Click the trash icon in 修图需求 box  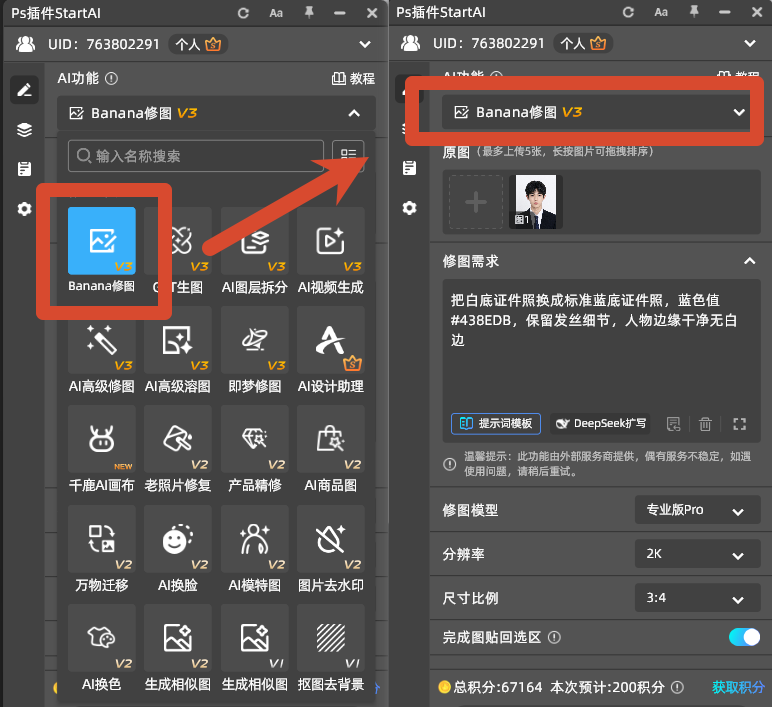(x=705, y=424)
